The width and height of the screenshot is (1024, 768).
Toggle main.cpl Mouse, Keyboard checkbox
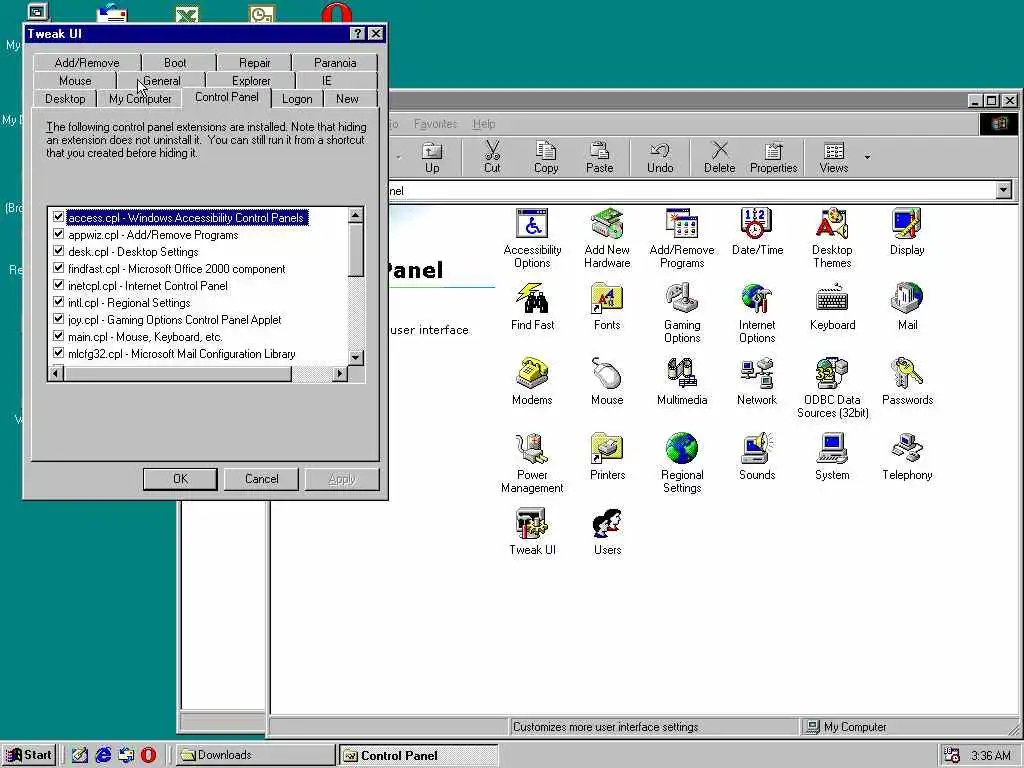[58, 336]
